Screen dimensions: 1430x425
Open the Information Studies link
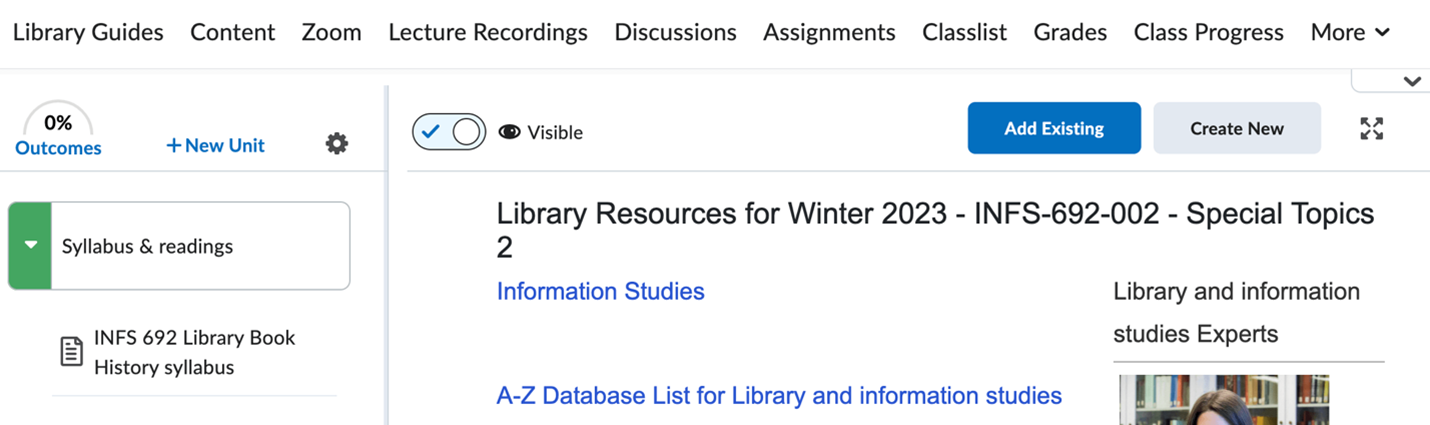click(600, 291)
